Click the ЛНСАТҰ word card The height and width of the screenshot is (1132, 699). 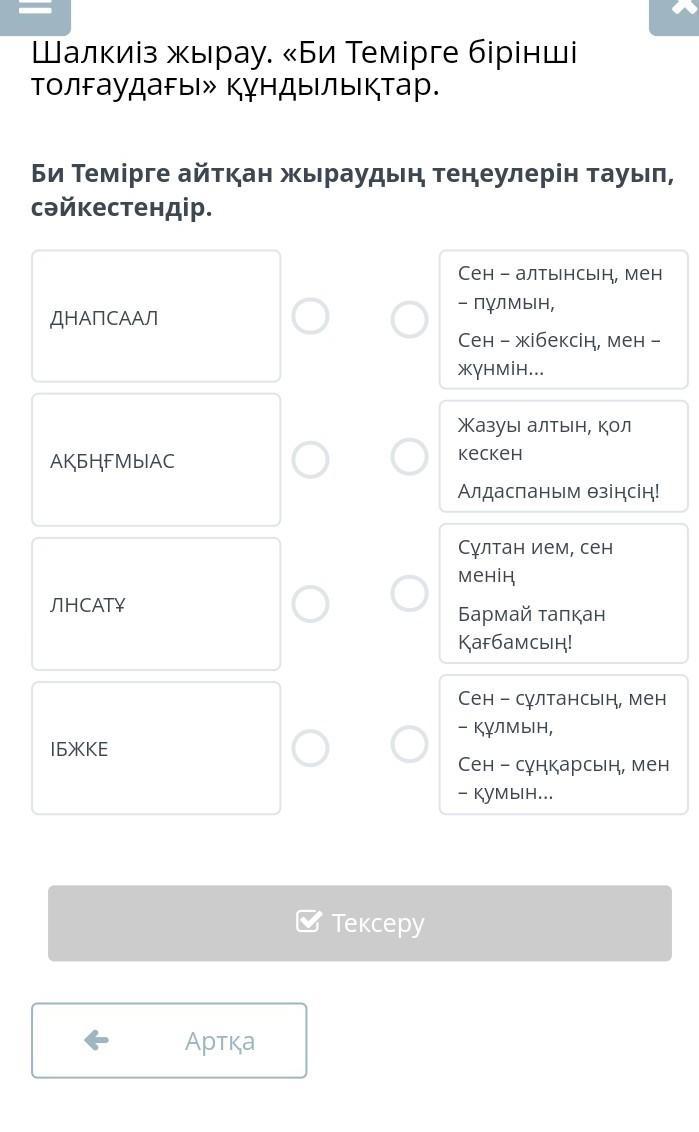[x=156, y=604]
